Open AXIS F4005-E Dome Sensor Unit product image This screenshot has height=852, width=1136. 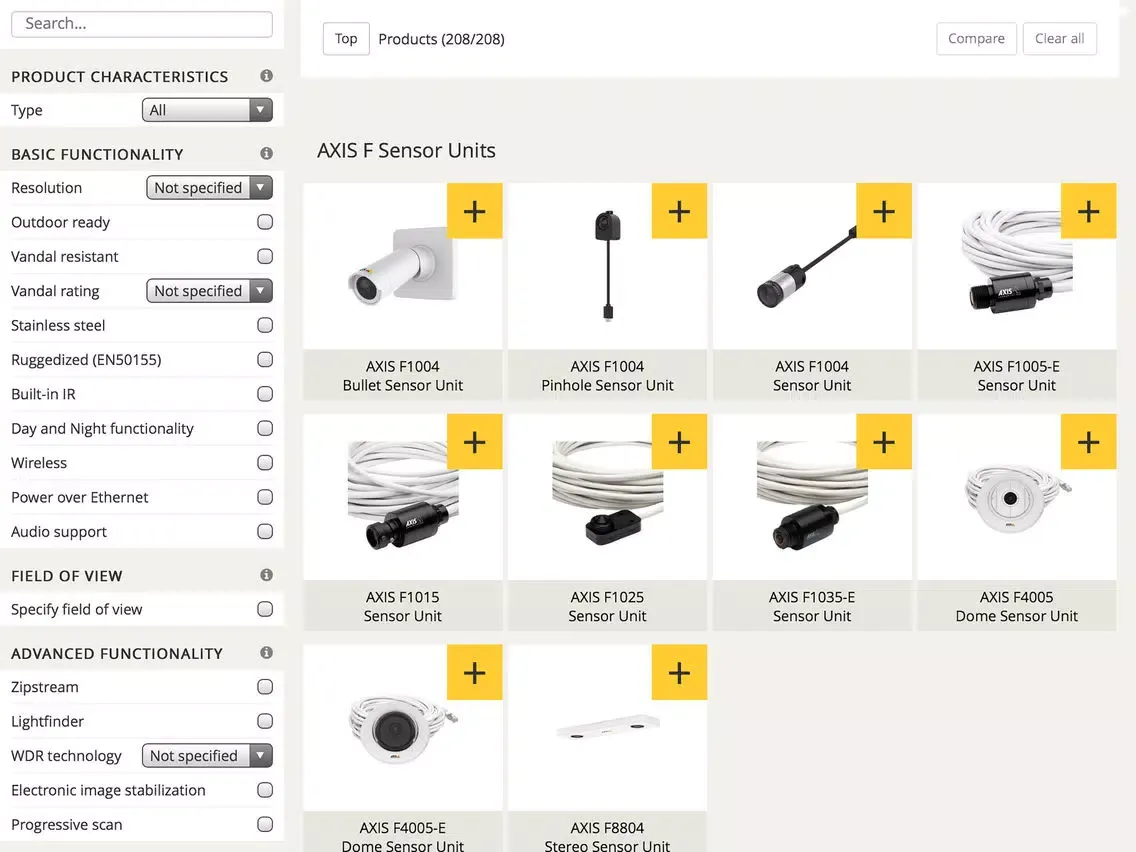[x=403, y=728]
